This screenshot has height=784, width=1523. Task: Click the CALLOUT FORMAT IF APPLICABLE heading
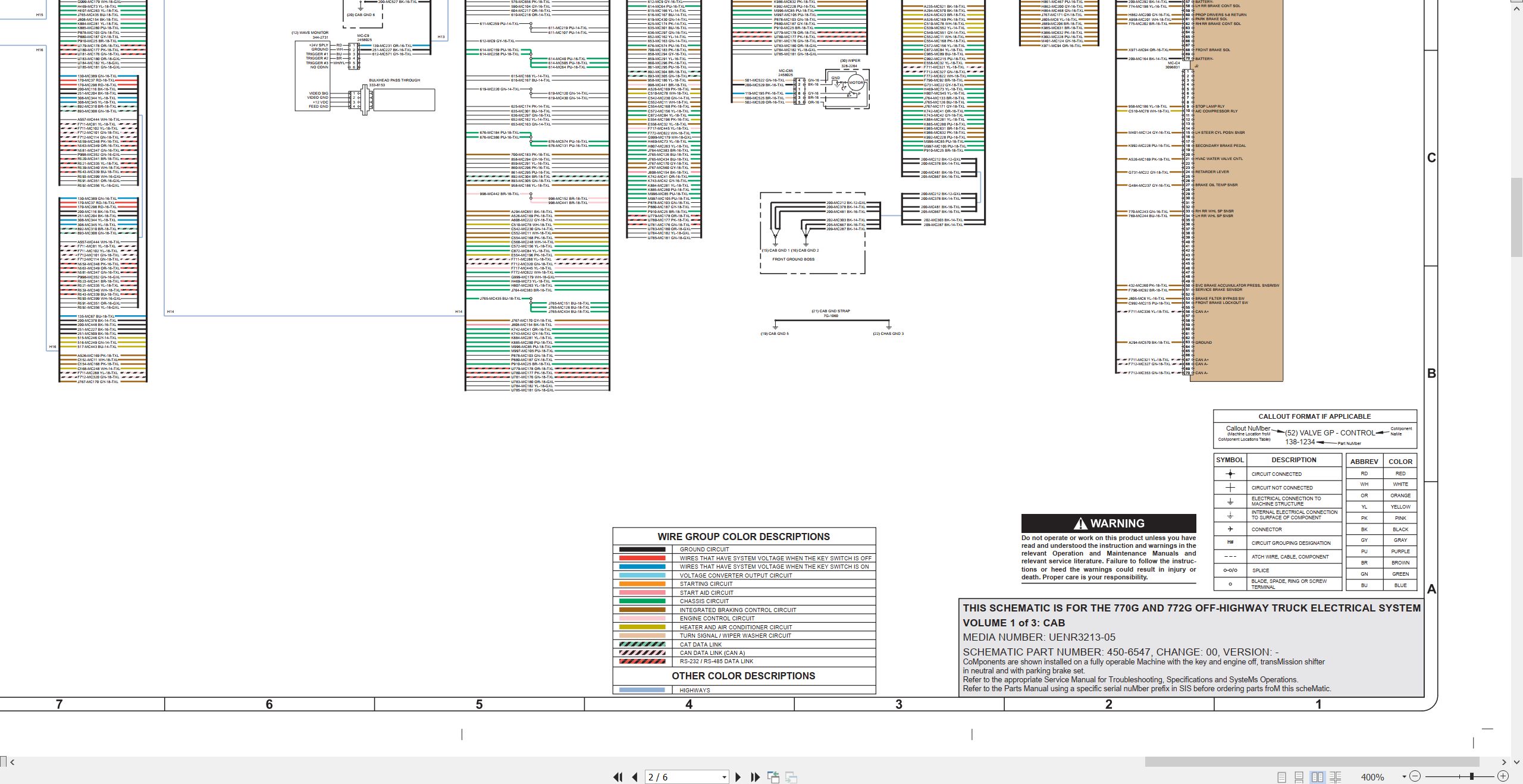point(1314,416)
